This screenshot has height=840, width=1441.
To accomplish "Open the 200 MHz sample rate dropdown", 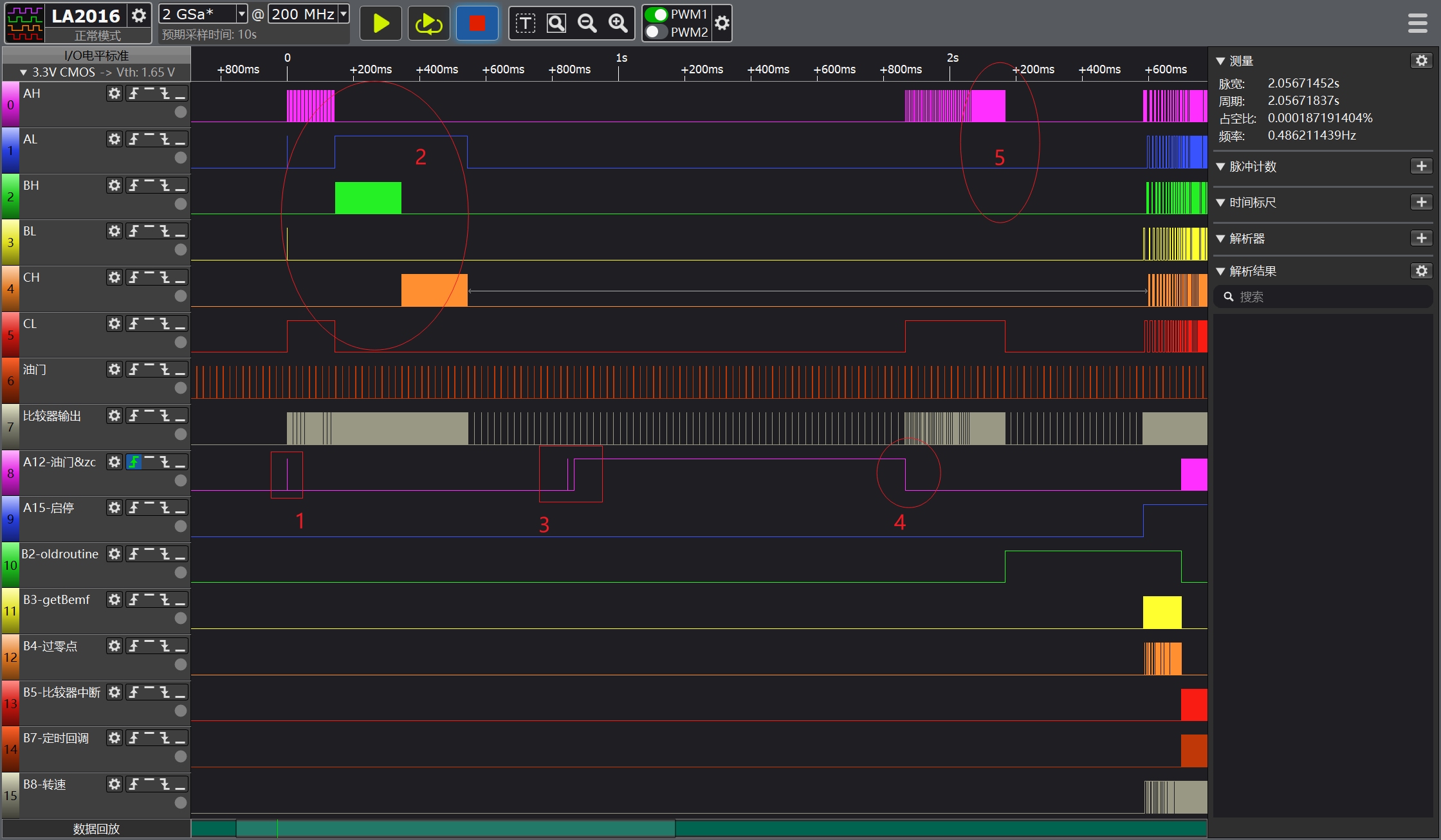I will point(344,14).
